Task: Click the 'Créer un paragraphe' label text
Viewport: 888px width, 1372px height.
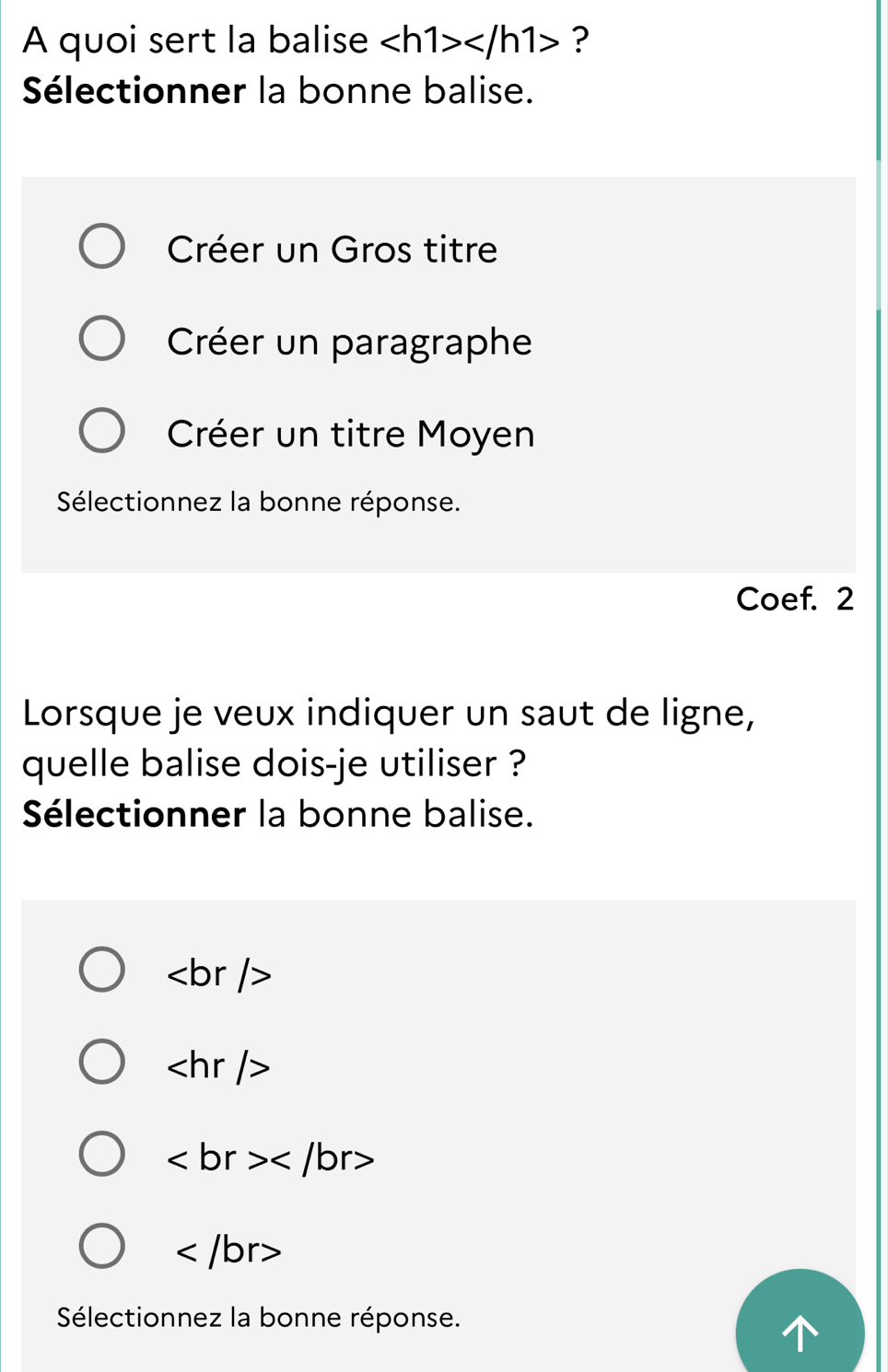Action: pos(349,342)
